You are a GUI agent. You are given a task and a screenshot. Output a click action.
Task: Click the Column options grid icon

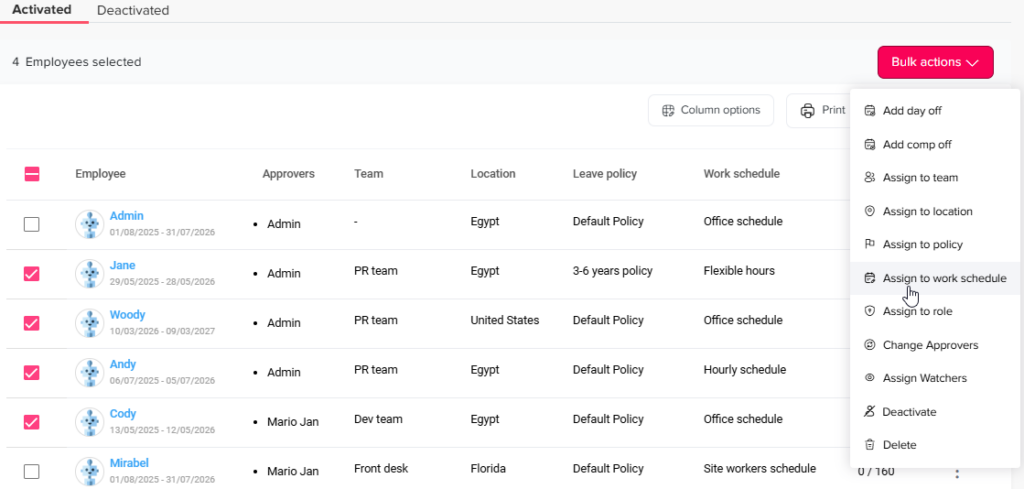[x=668, y=110]
